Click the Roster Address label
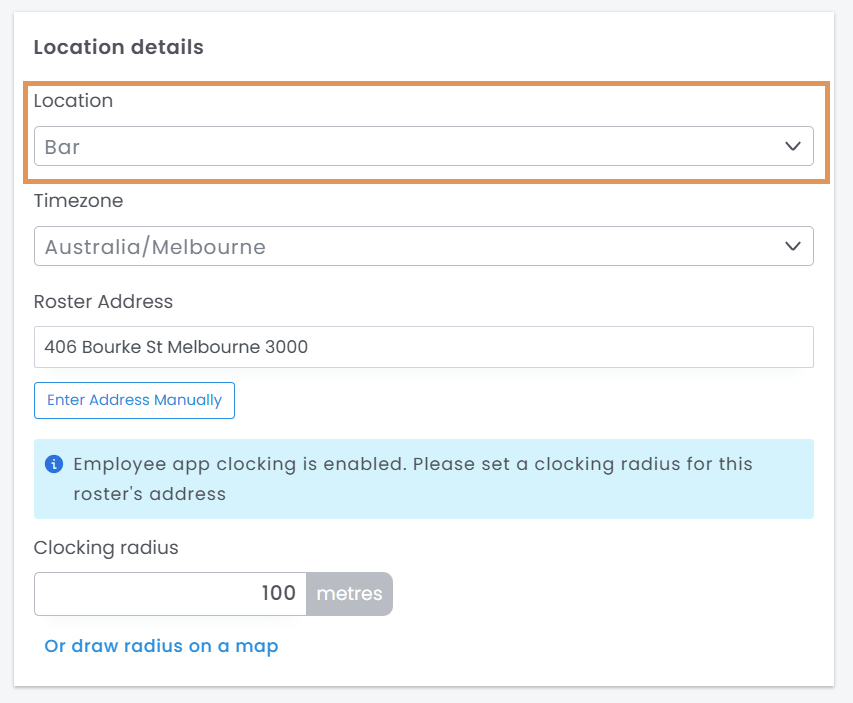The image size is (853, 703). (103, 301)
